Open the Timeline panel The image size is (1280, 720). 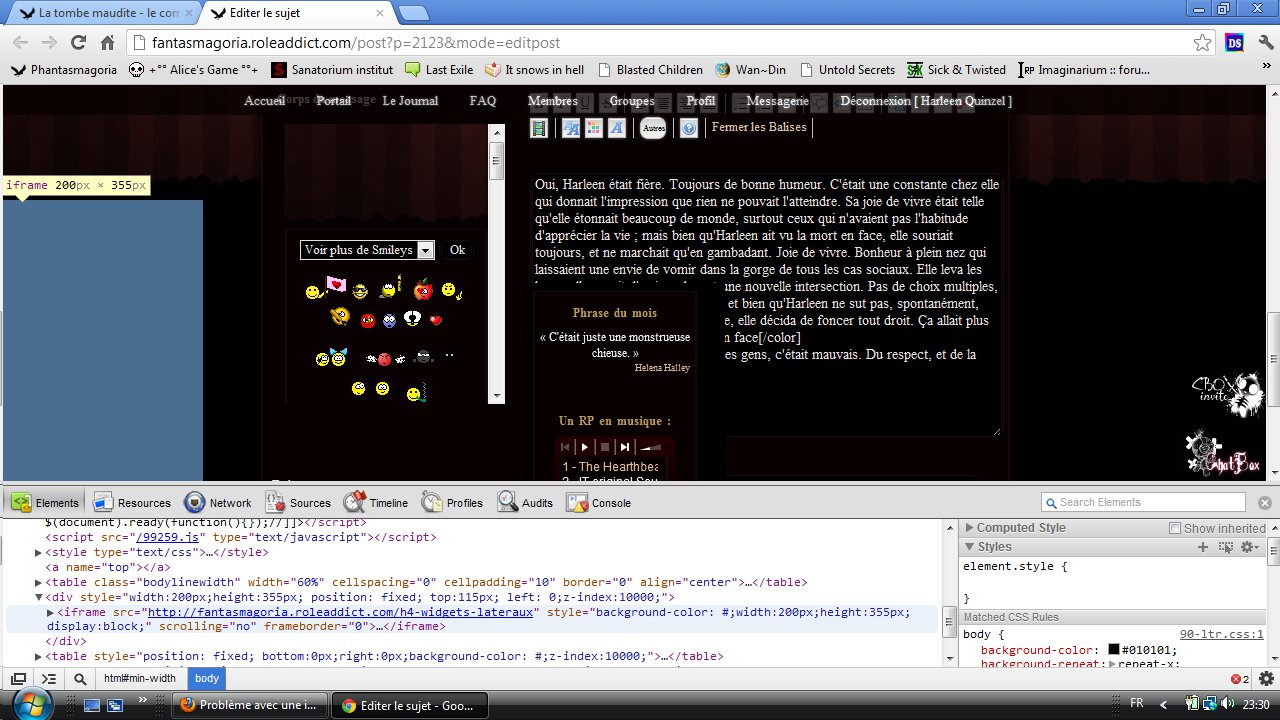click(x=376, y=503)
